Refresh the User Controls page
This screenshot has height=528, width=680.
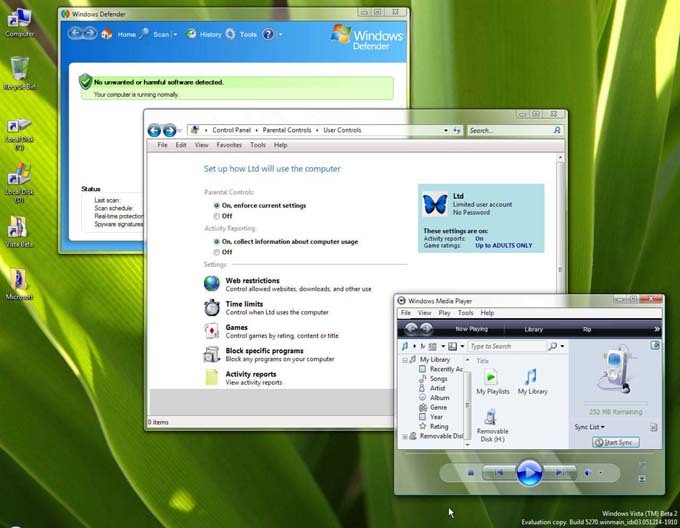point(457,130)
